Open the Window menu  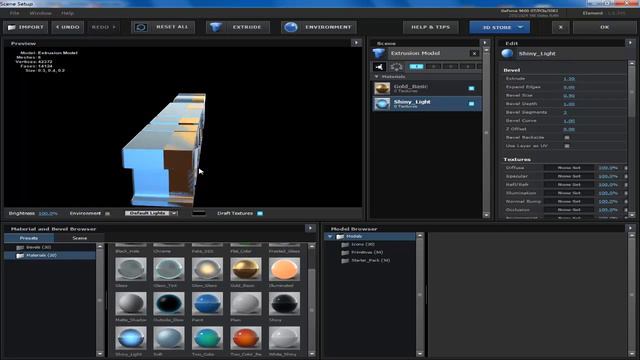click(40, 13)
